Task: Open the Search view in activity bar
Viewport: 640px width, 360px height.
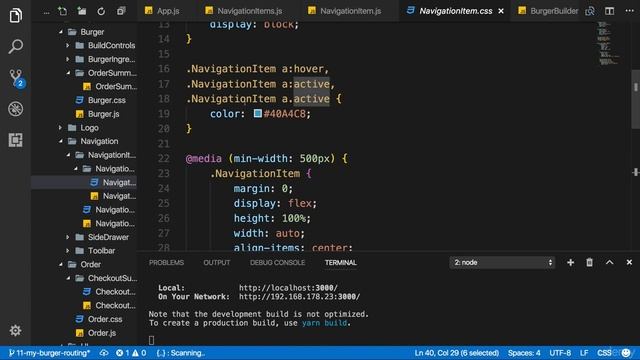Action: coord(16,46)
